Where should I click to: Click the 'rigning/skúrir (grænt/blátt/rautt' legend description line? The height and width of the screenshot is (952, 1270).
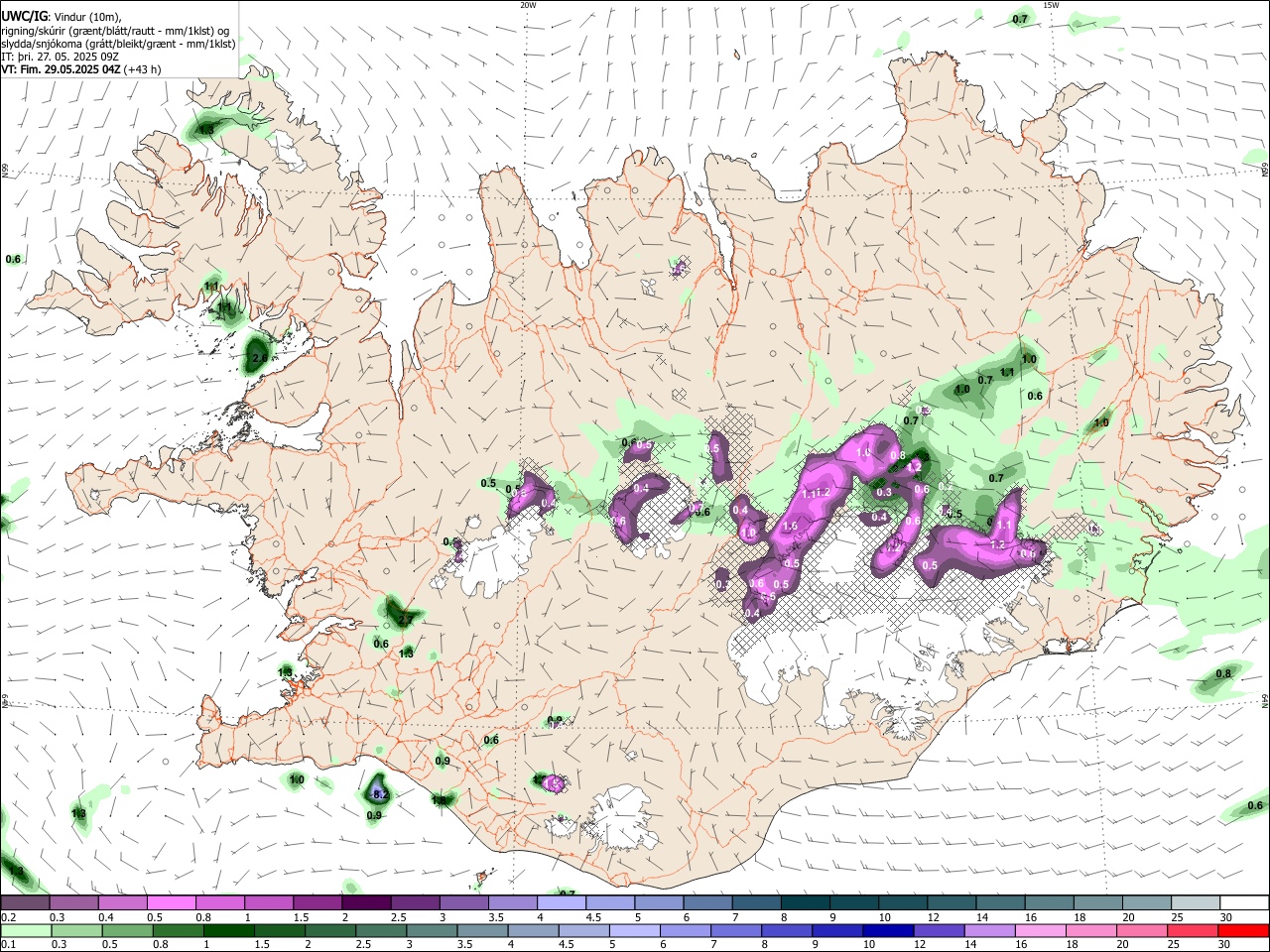pos(115,31)
